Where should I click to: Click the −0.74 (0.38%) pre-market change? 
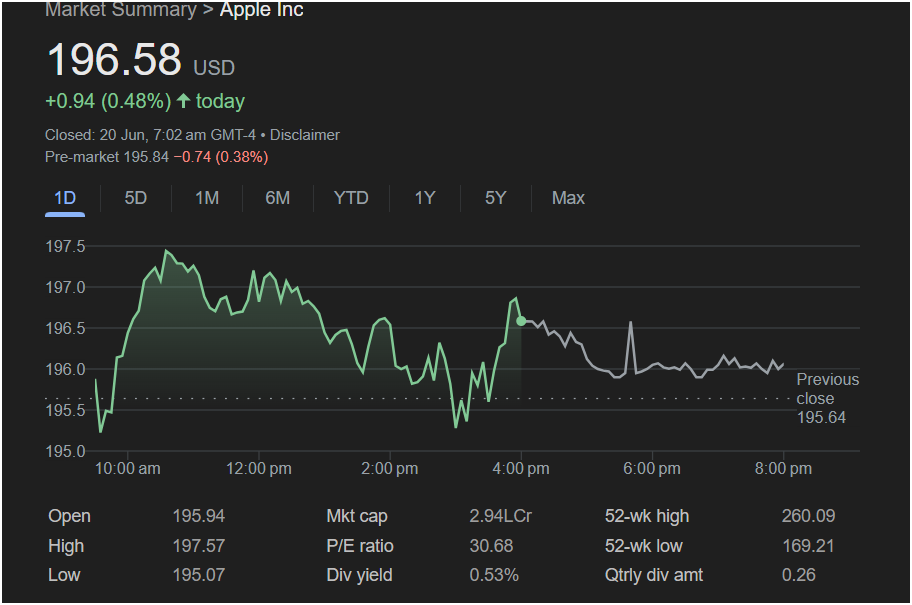[221, 157]
